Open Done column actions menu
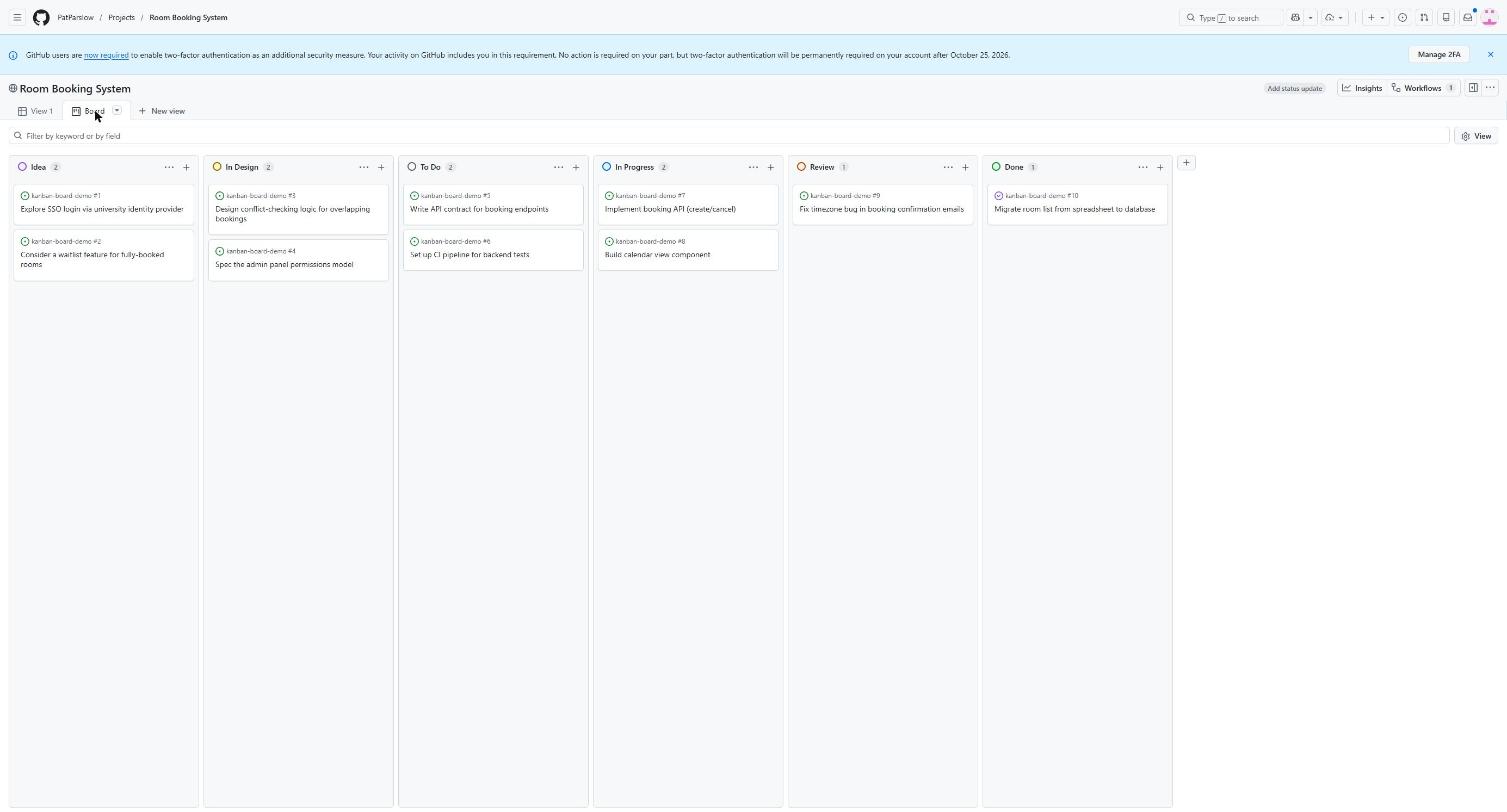Viewport: 1507px width, 812px height. (1143, 167)
